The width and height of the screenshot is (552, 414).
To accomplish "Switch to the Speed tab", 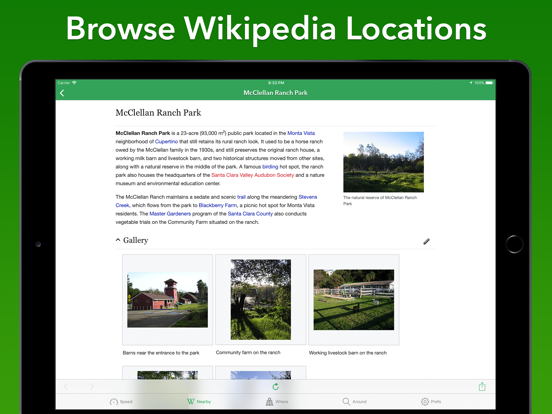I will tap(121, 402).
